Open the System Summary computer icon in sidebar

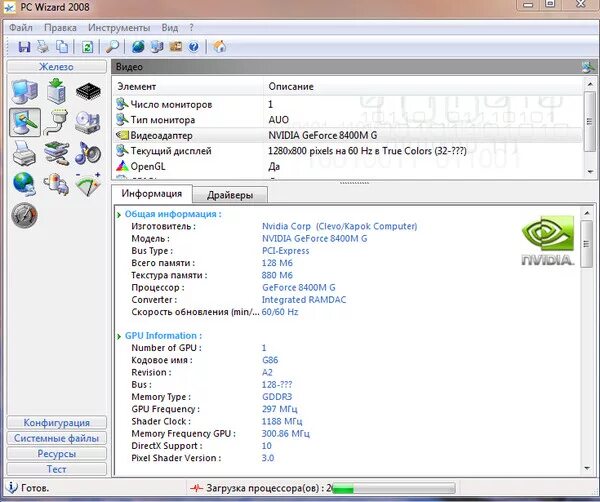24,91
